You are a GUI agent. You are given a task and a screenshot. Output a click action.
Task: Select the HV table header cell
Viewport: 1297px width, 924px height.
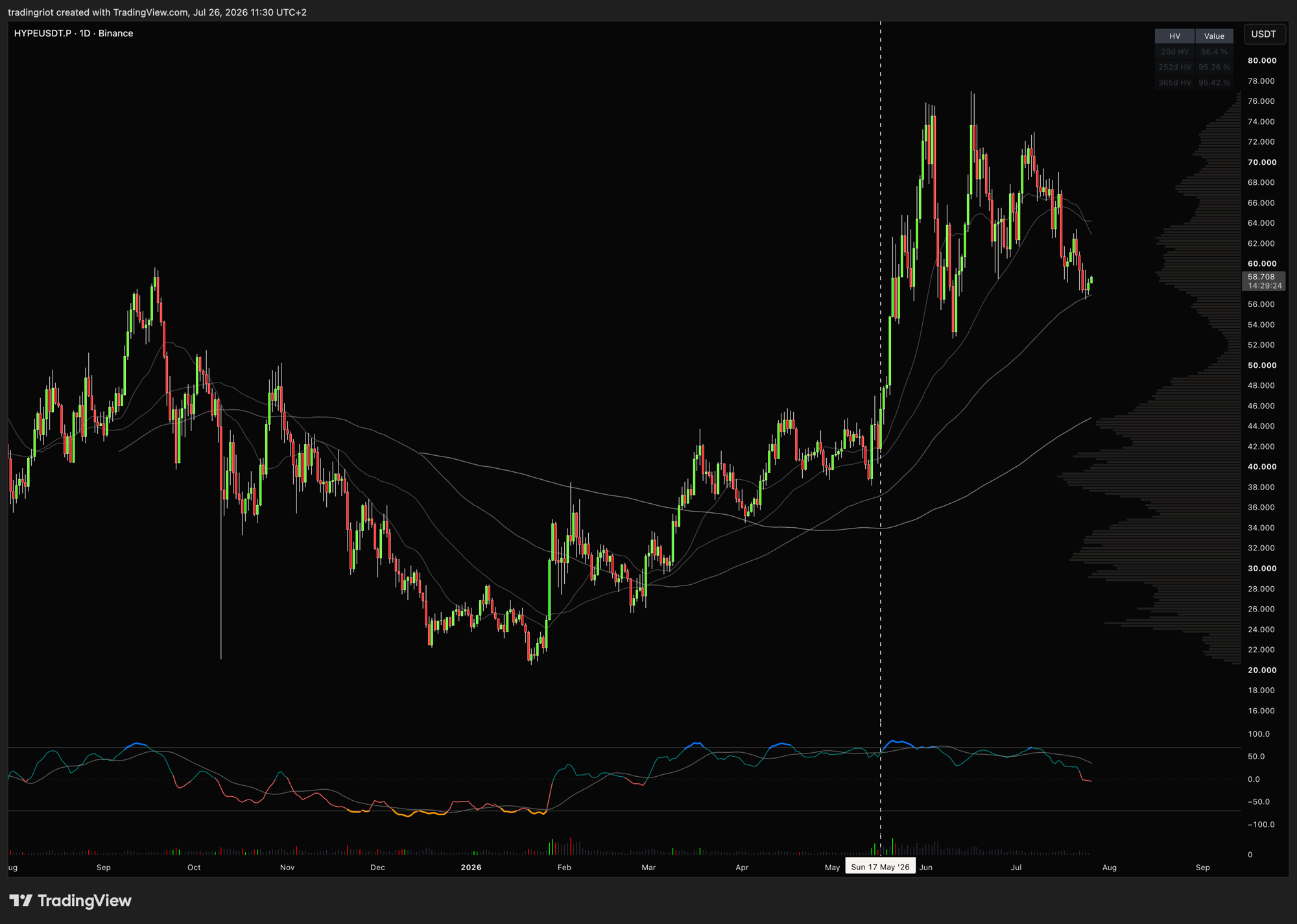click(1174, 36)
